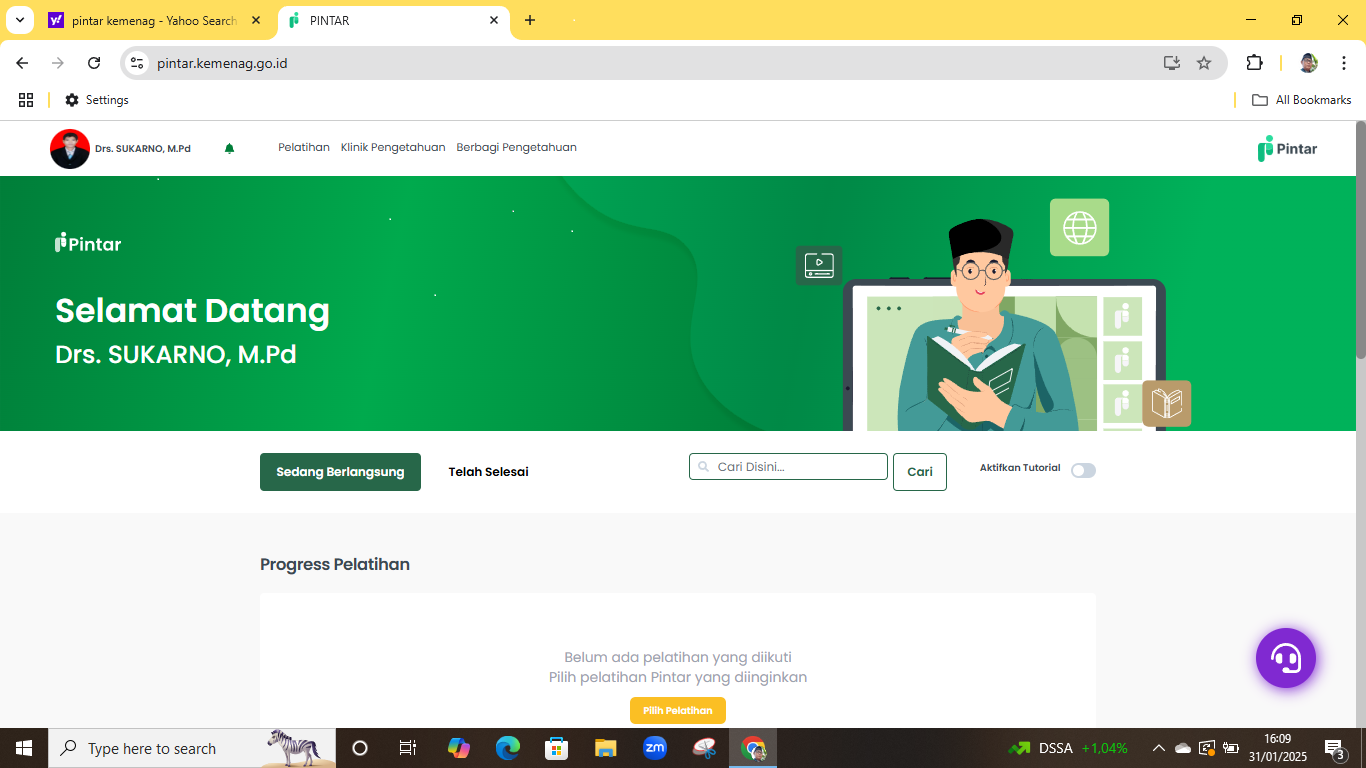Expand the tab search dropdown arrow
Image resolution: width=1366 pixels, height=768 pixels.
coord(19,20)
